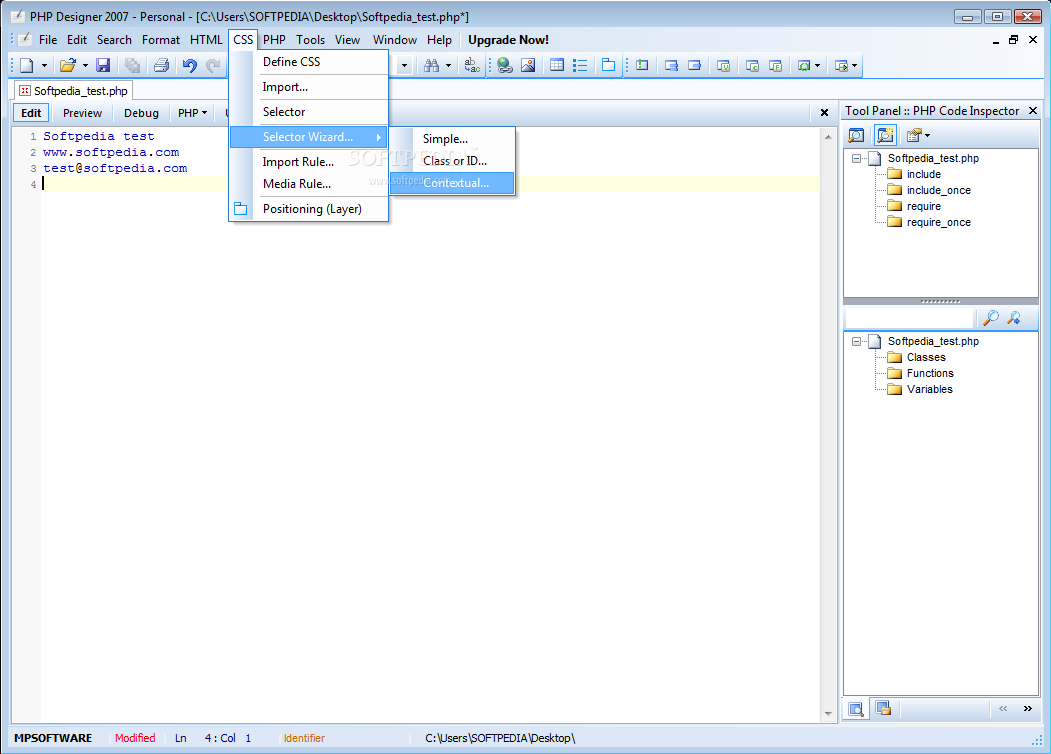Screen dimensions: 1051x754
Task: Choose Define CSS from the CSS menu
Action: (309, 62)
